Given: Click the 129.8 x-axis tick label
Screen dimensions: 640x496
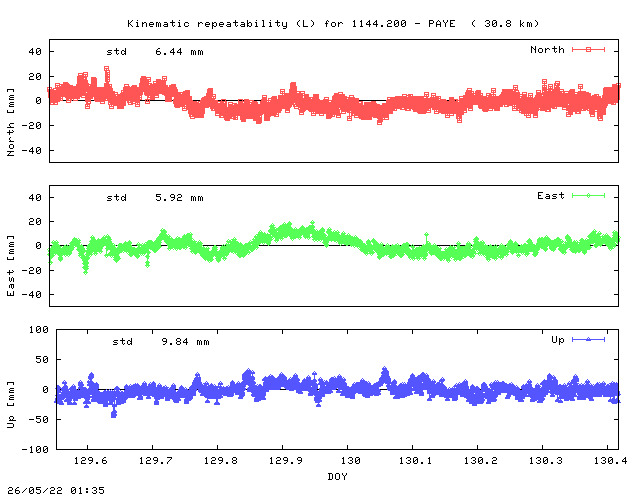Looking at the screenshot, I should pyautogui.click(x=220, y=461).
